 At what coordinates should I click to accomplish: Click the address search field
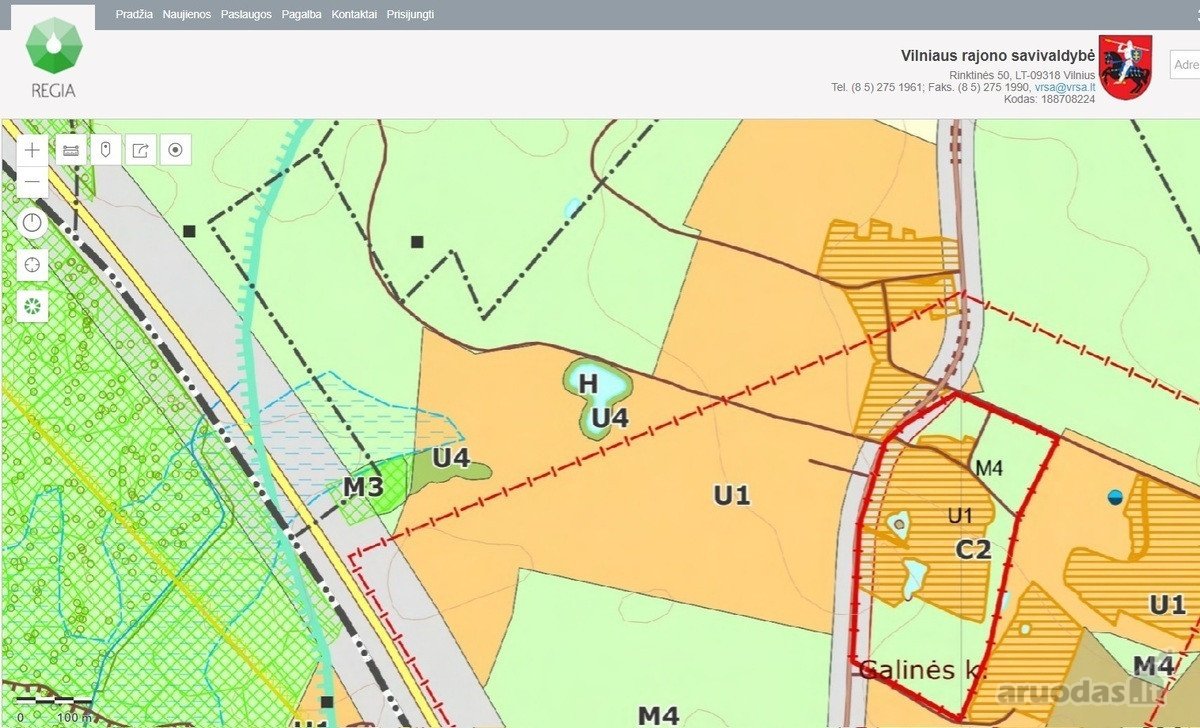(x=1185, y=65)
